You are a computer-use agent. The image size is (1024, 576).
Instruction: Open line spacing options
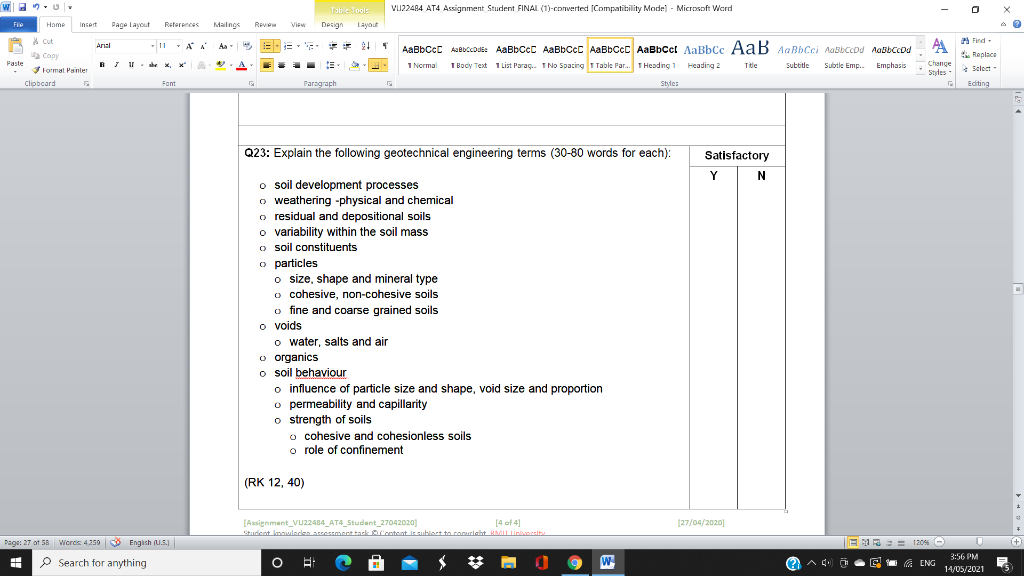(x=330, y=64)
